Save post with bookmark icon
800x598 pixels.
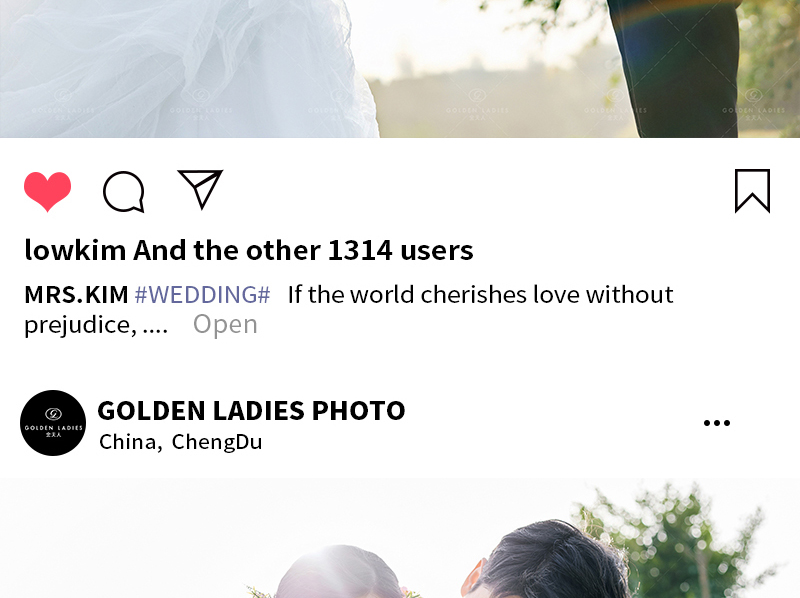pos(753,191)
